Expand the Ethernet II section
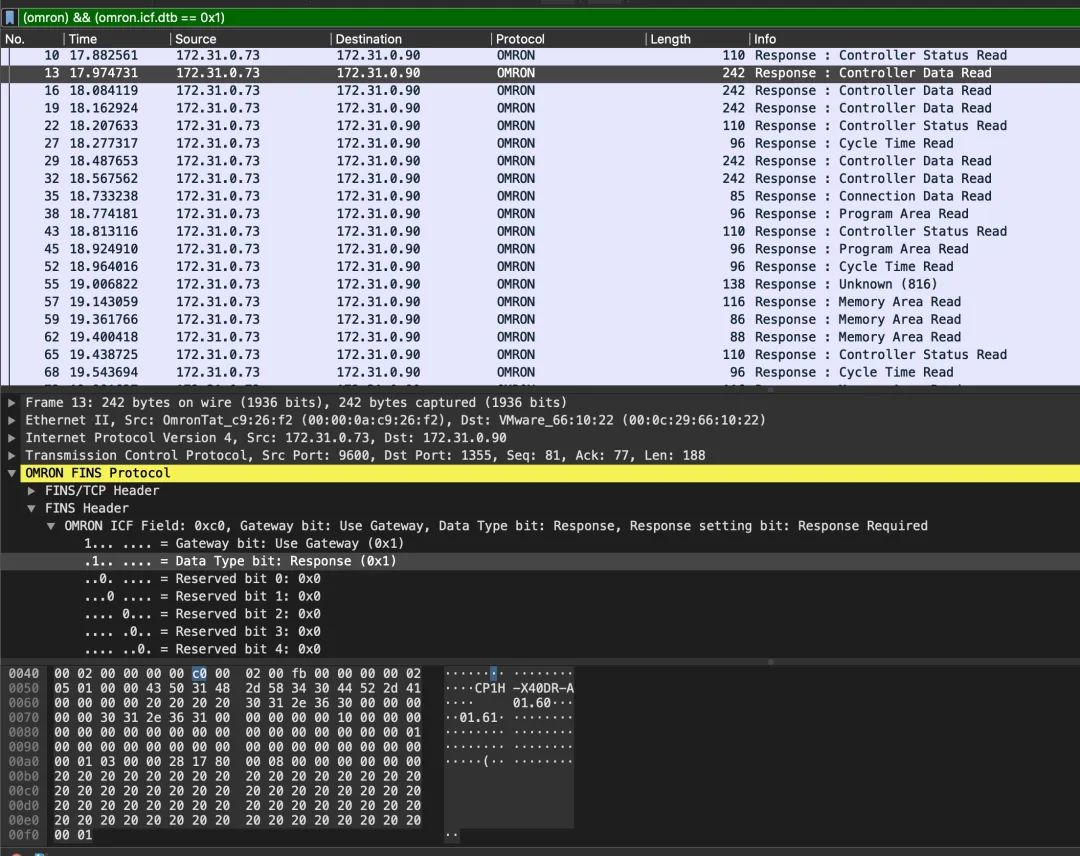The image size is (1080, 856). click(x=12, y=420)
